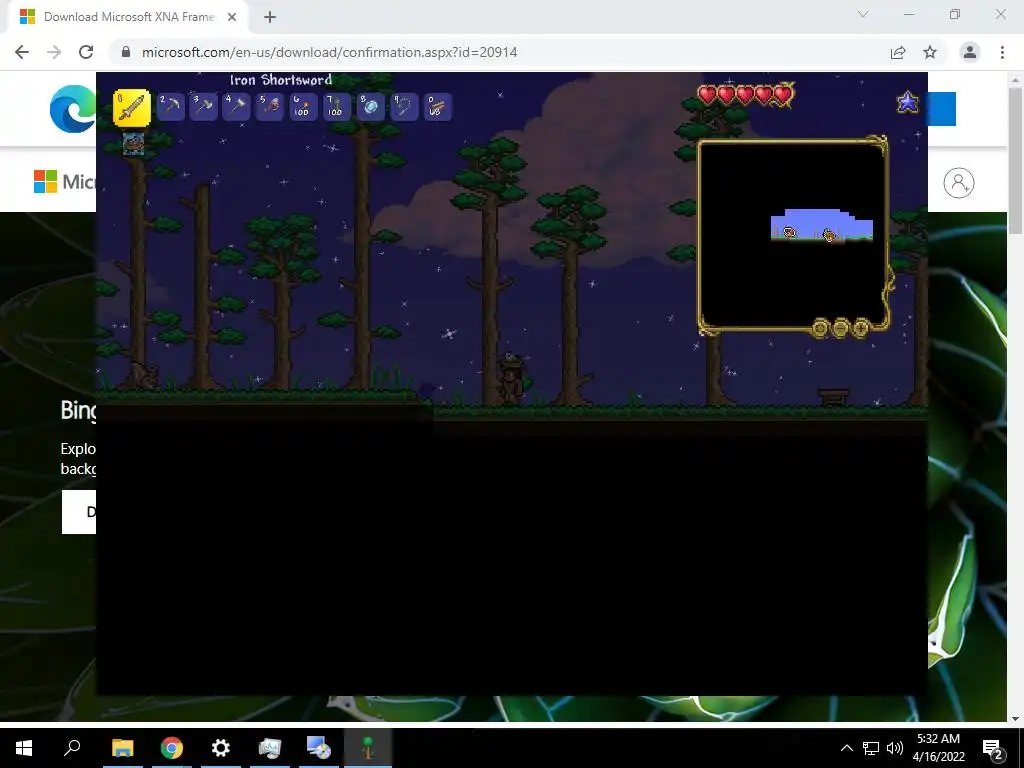Show hidden system tray icons

846,748
